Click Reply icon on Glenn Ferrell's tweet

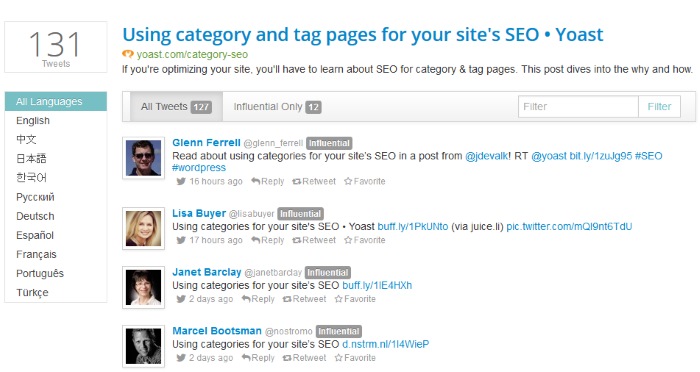[255, 181]
